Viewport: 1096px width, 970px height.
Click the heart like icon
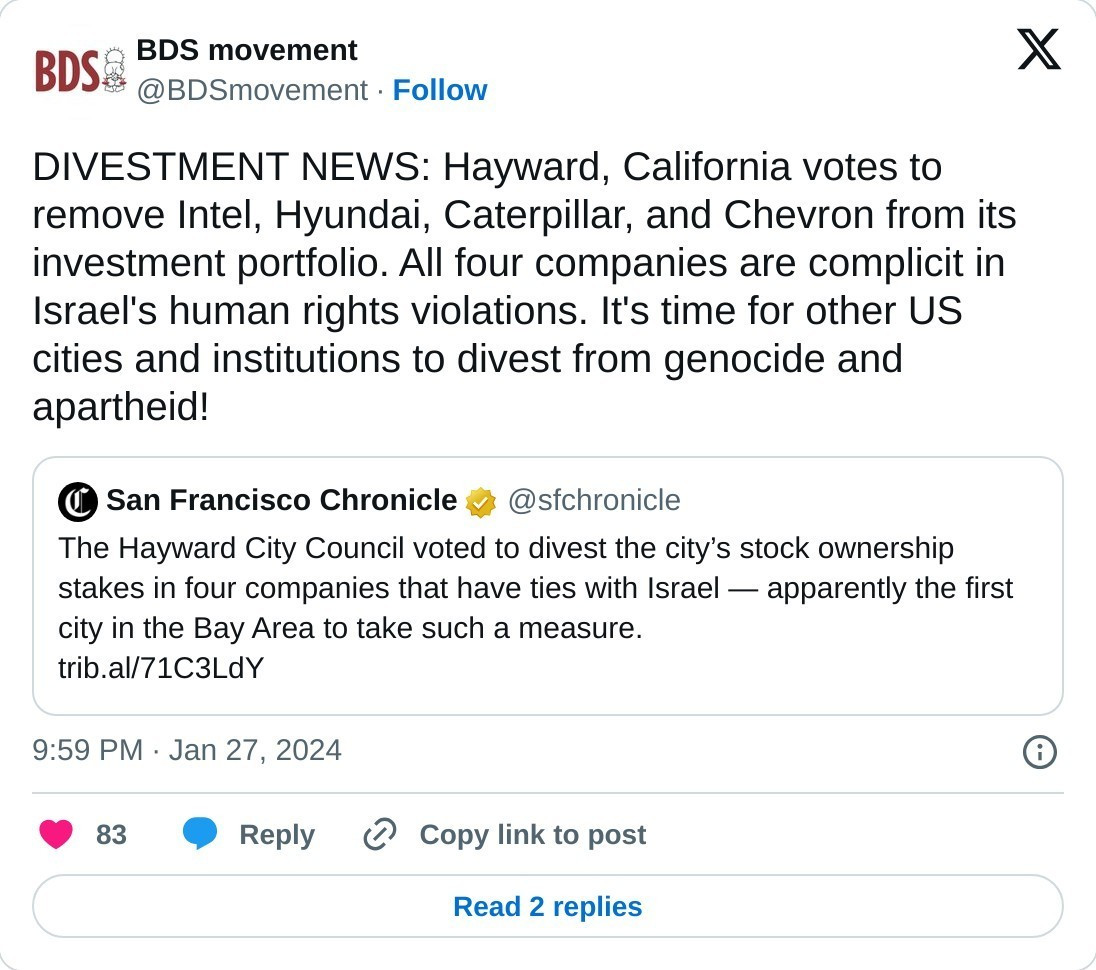coord(55,834)
